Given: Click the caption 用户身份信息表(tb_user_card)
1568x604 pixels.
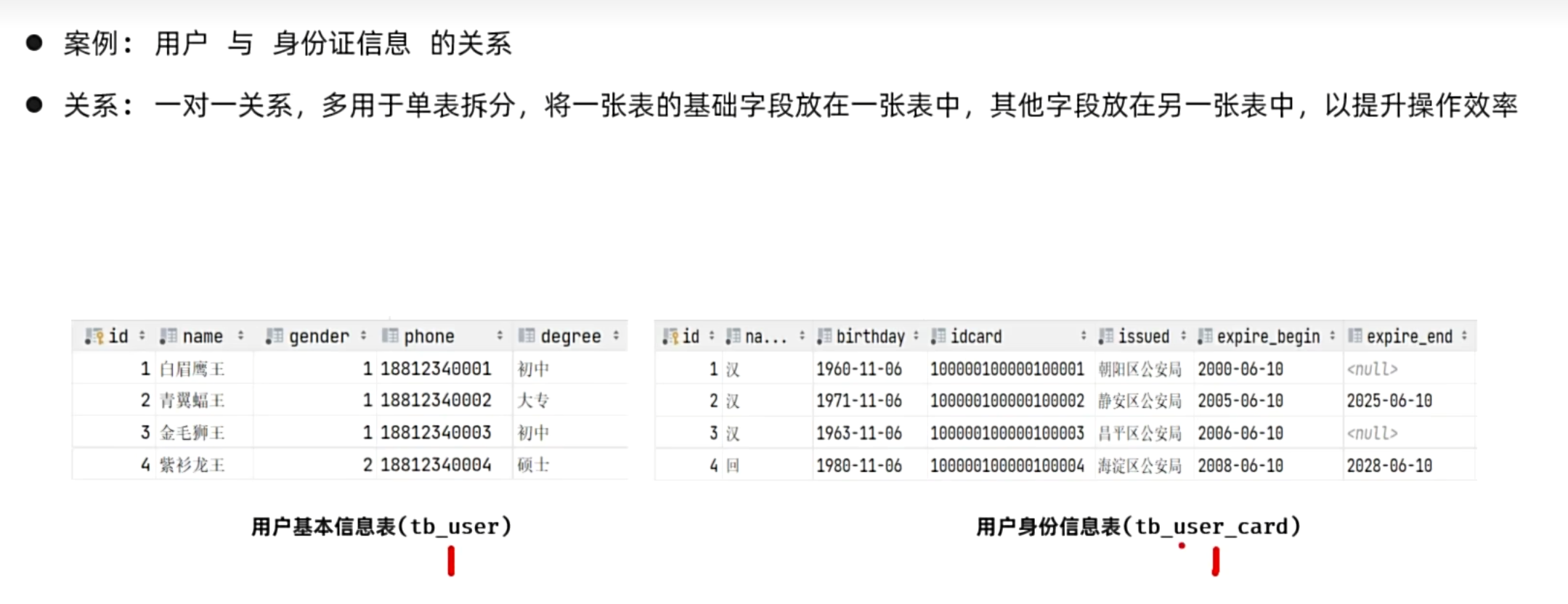Looking at the screenshot, I should click(x=1139, y=526).
